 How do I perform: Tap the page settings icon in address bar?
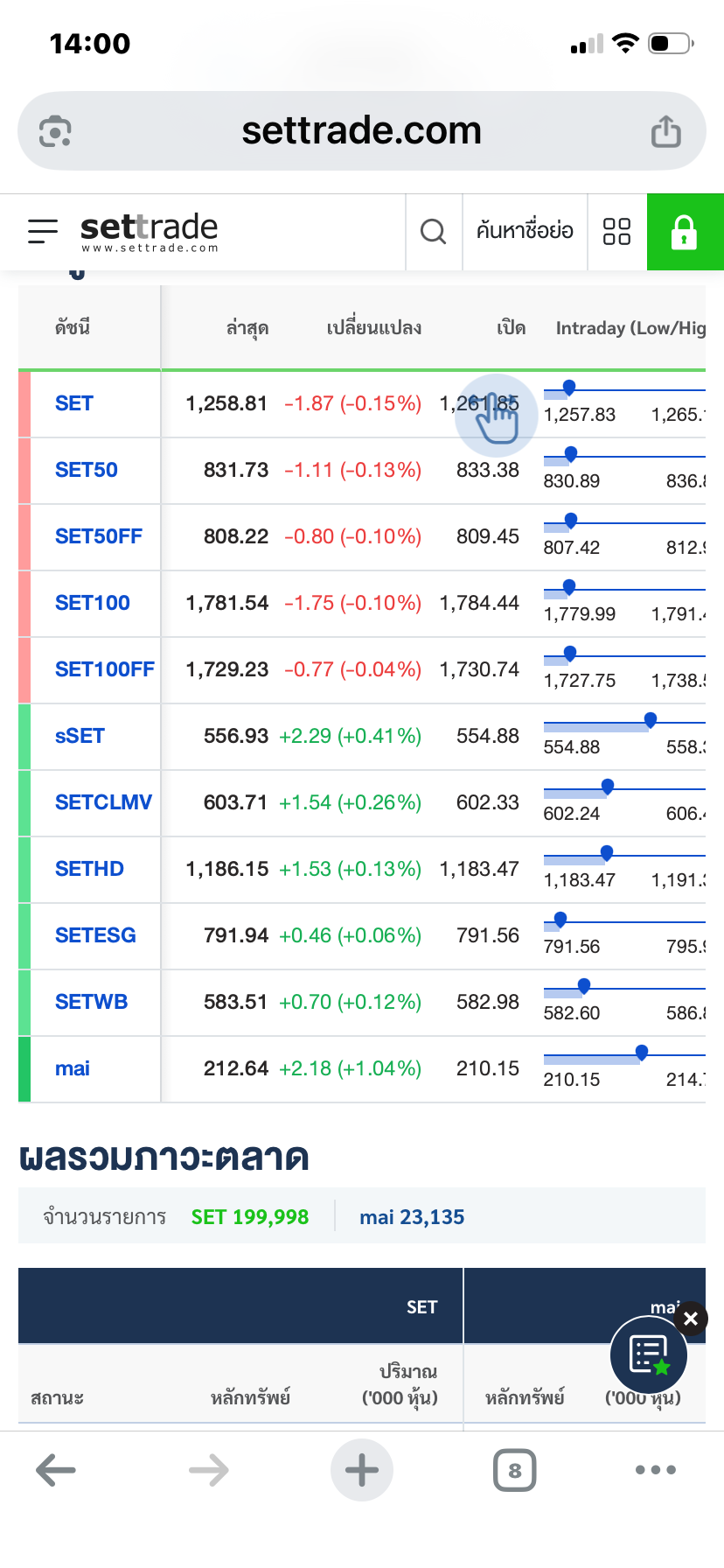(x=55, y=131)
